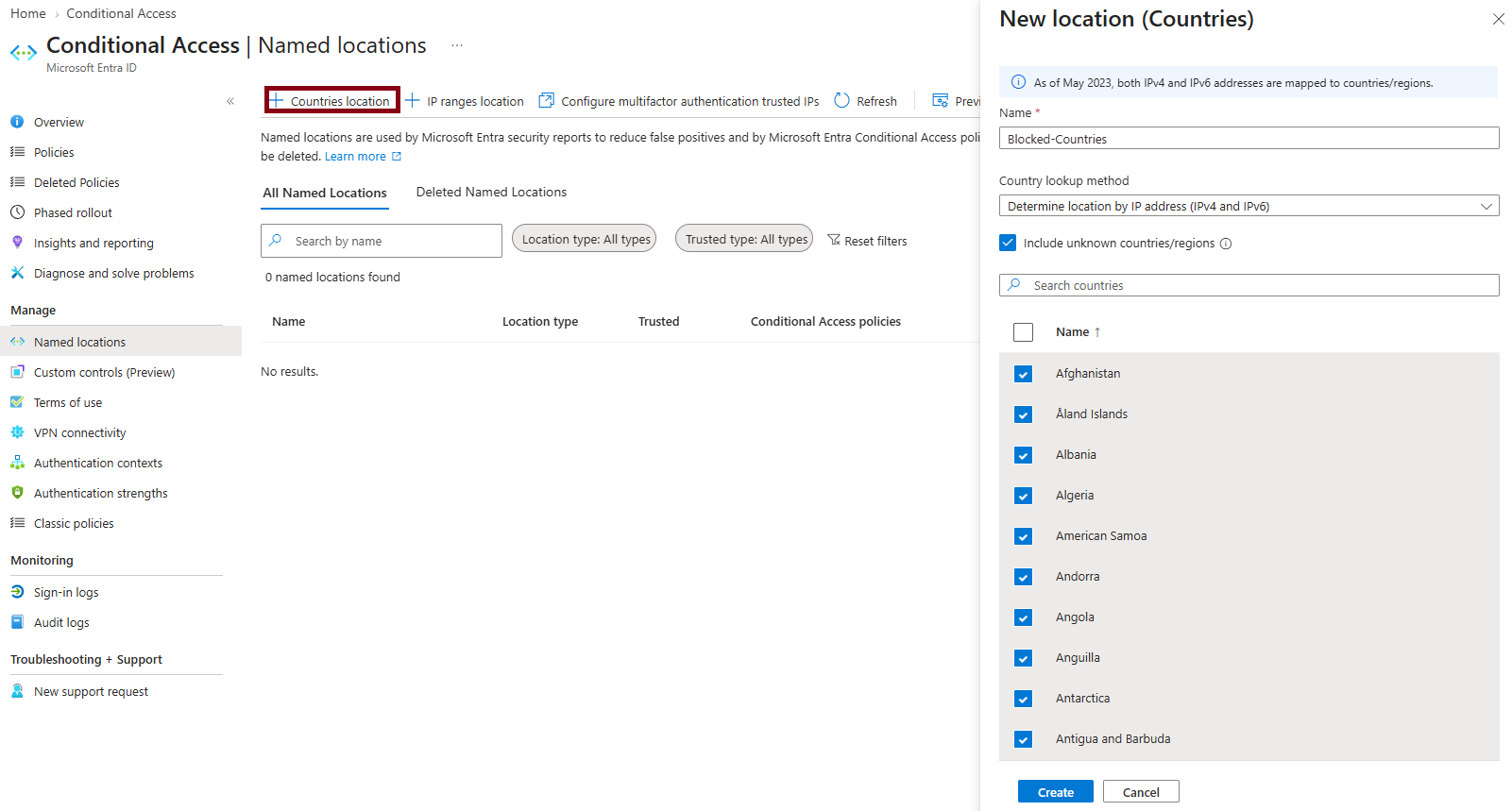This screenshot has width=1512, height=811.
Task: Click the New support request person icon
Action: pos(17,691)
